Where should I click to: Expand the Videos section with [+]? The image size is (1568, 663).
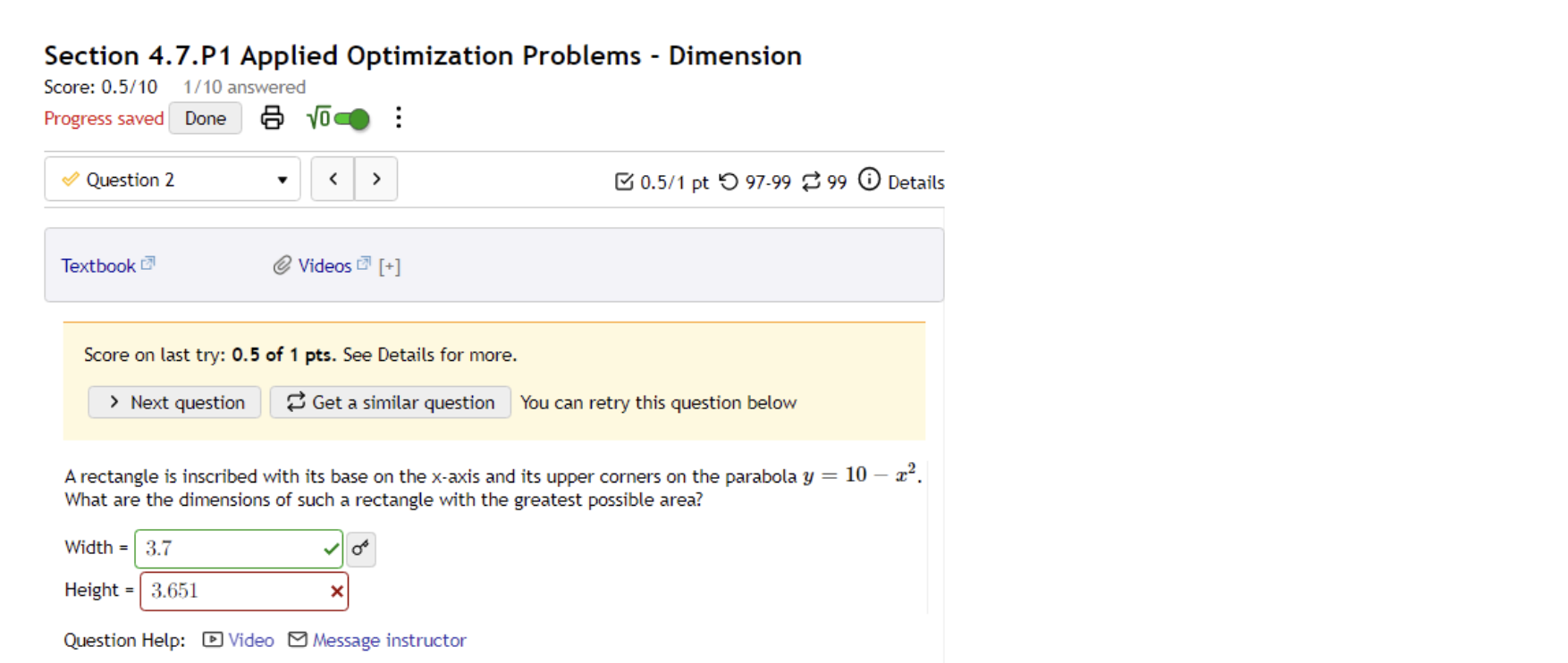click(x=390, y=265)
